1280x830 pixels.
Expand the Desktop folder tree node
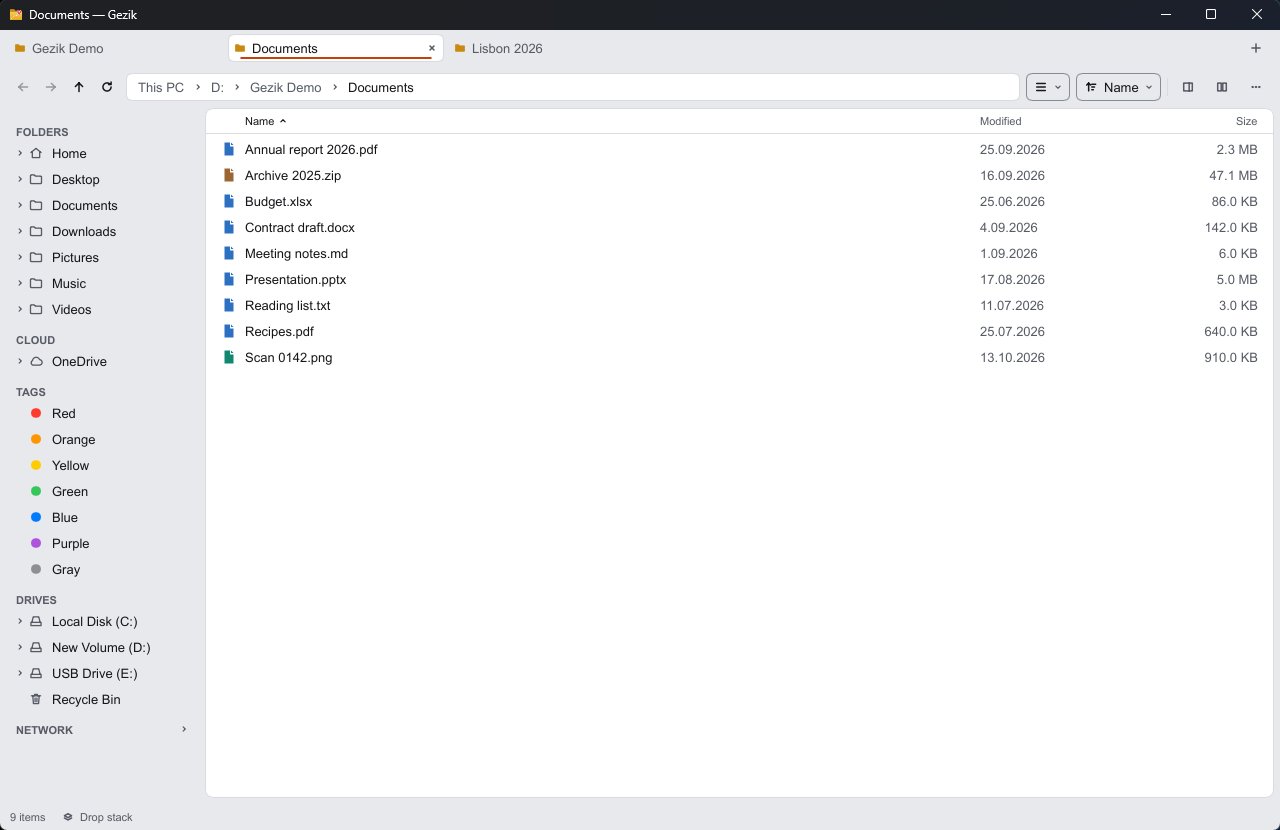click(20, 179)
